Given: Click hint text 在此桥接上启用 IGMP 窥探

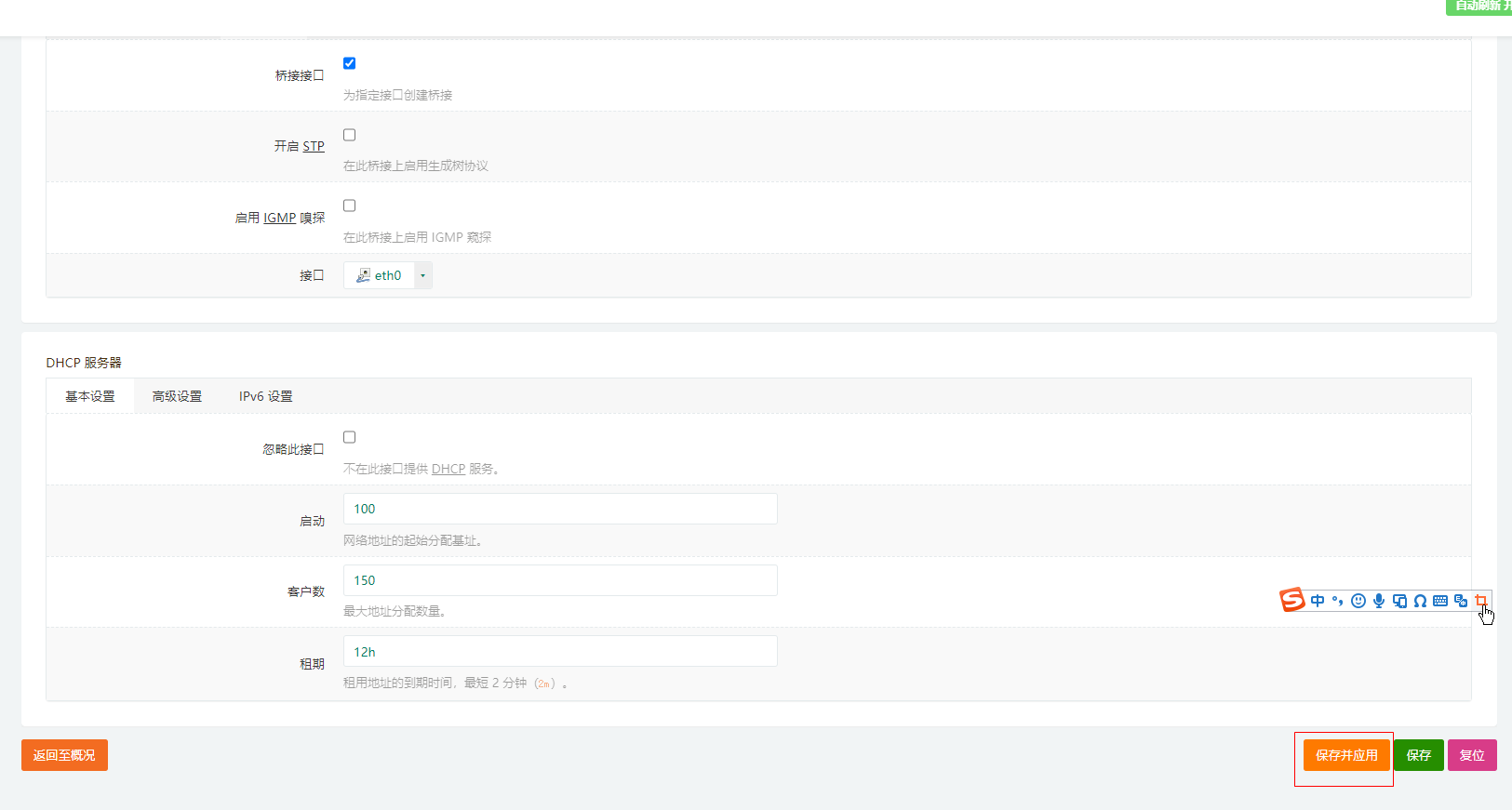Looking at the screenshot, I should coord(417,237).
